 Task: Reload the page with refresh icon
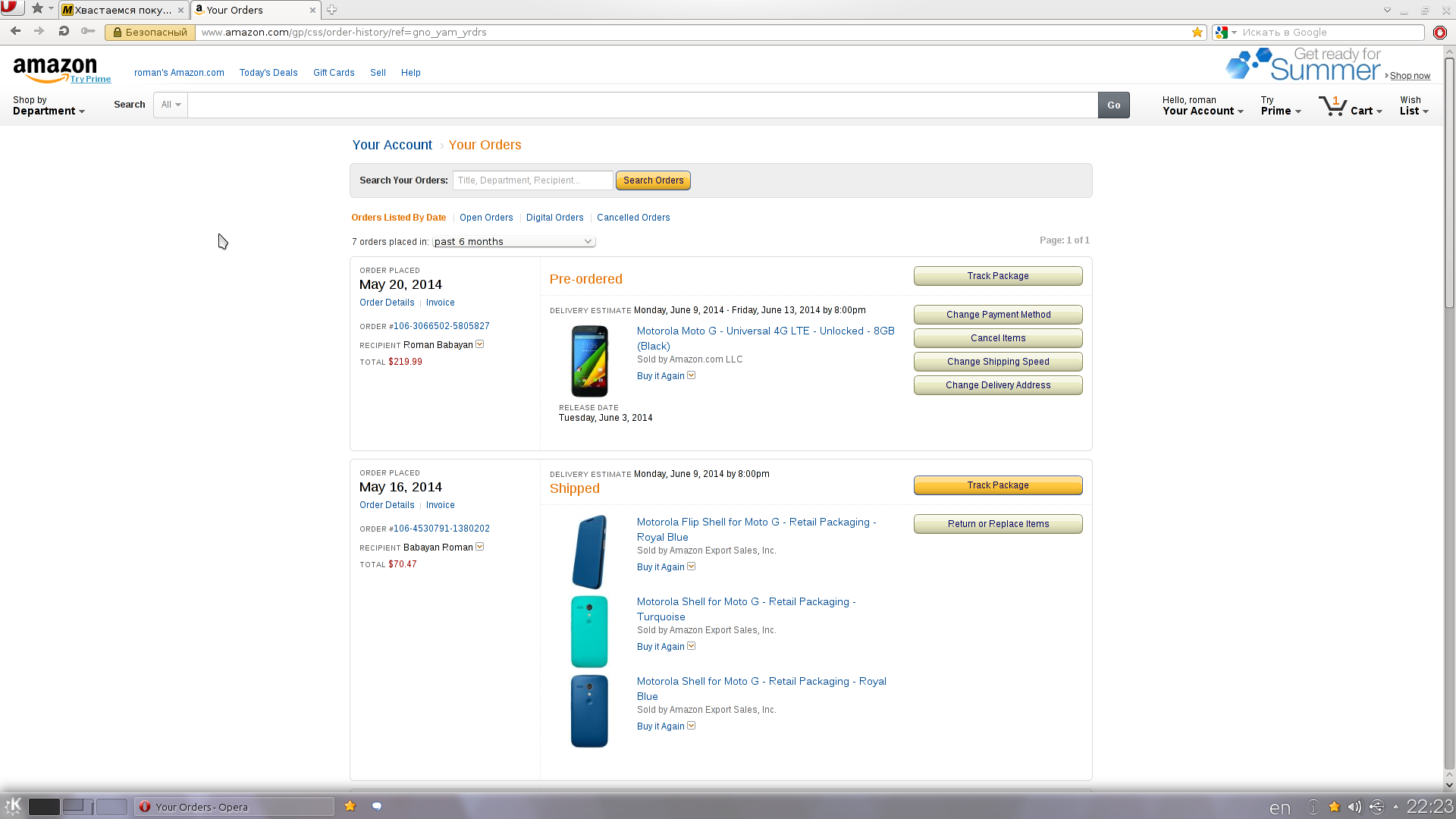[x=64, y=31]
